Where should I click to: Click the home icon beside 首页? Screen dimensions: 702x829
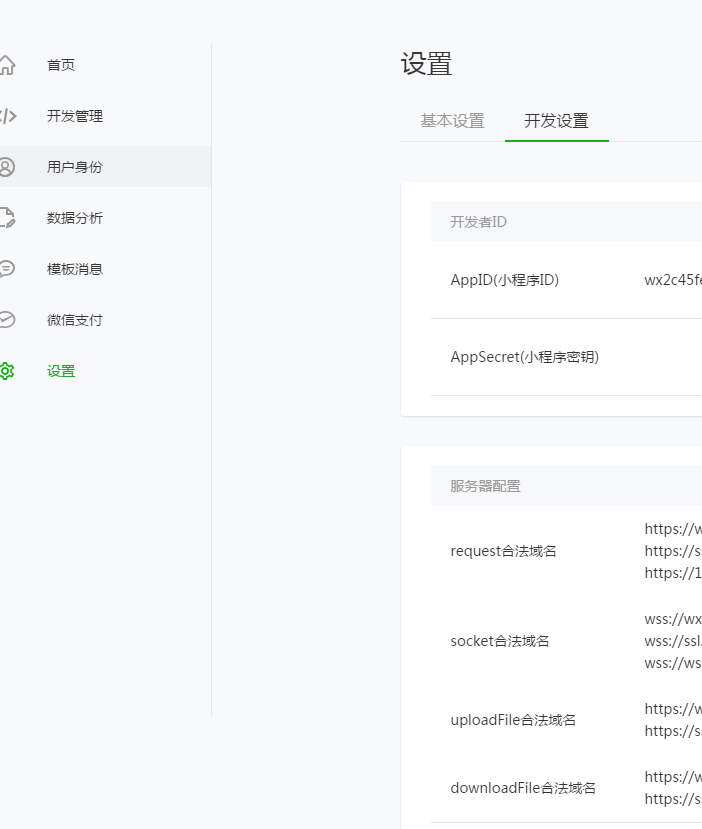(7, 65)
